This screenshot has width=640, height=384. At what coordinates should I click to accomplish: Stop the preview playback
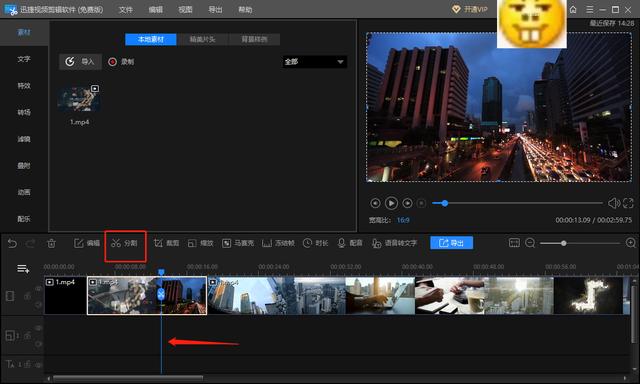point(422,203)
